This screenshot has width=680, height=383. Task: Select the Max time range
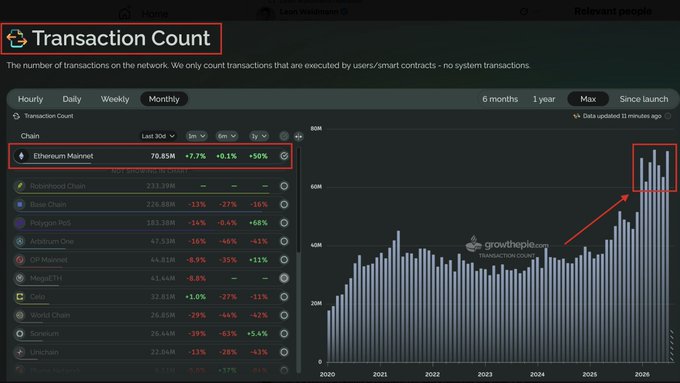588,99
